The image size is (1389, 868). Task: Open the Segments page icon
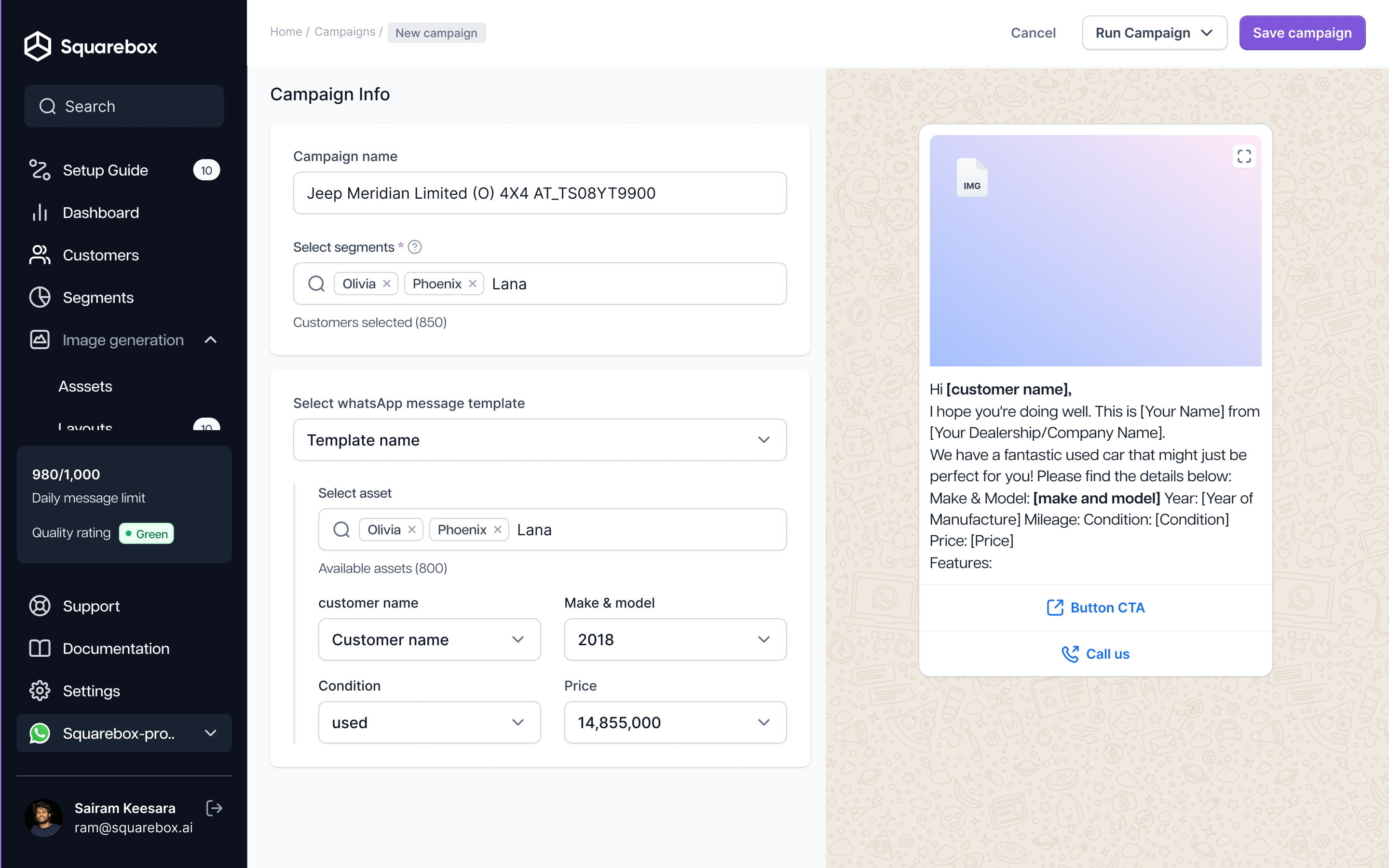pos(40,298)
